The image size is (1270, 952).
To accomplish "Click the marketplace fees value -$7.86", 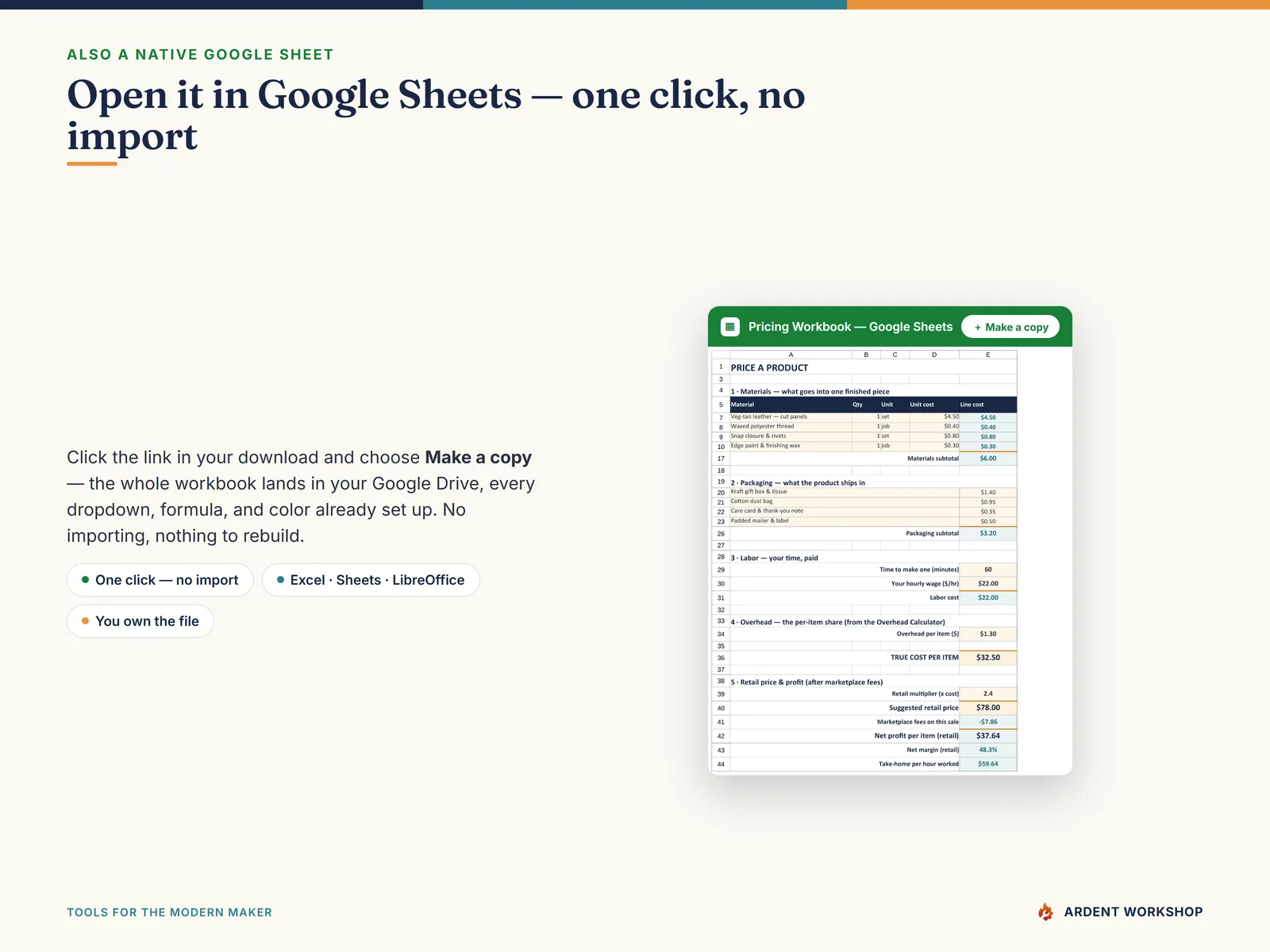I will [x=988, y=722].
